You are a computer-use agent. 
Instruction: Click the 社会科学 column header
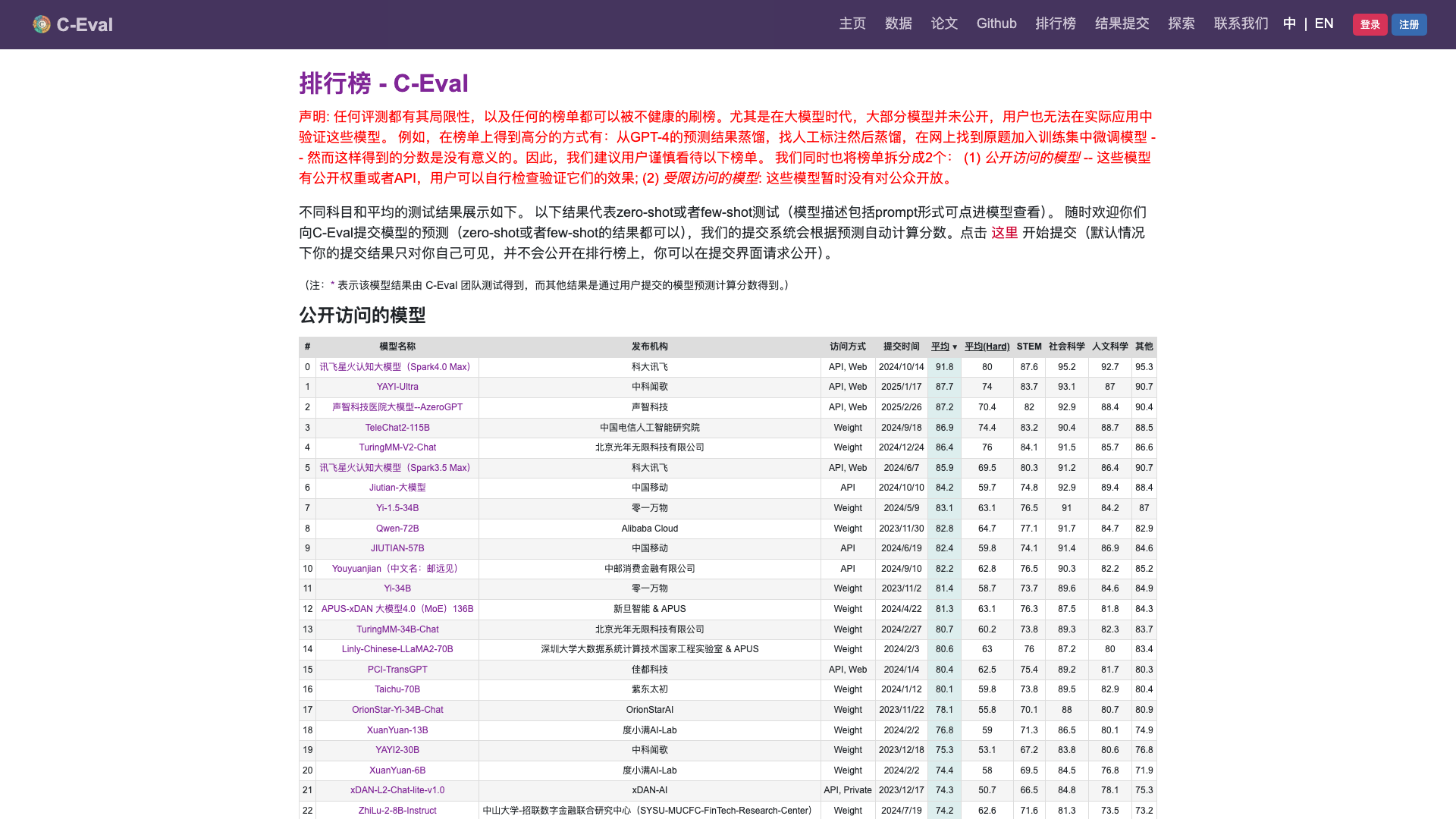(1067, 347)
